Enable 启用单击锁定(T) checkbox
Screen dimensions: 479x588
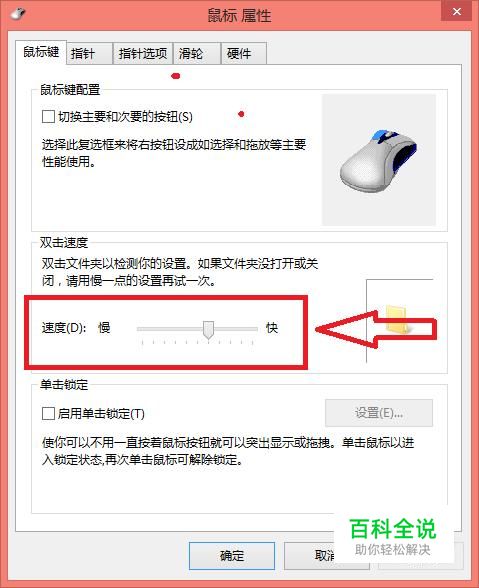tap(48, 414)
